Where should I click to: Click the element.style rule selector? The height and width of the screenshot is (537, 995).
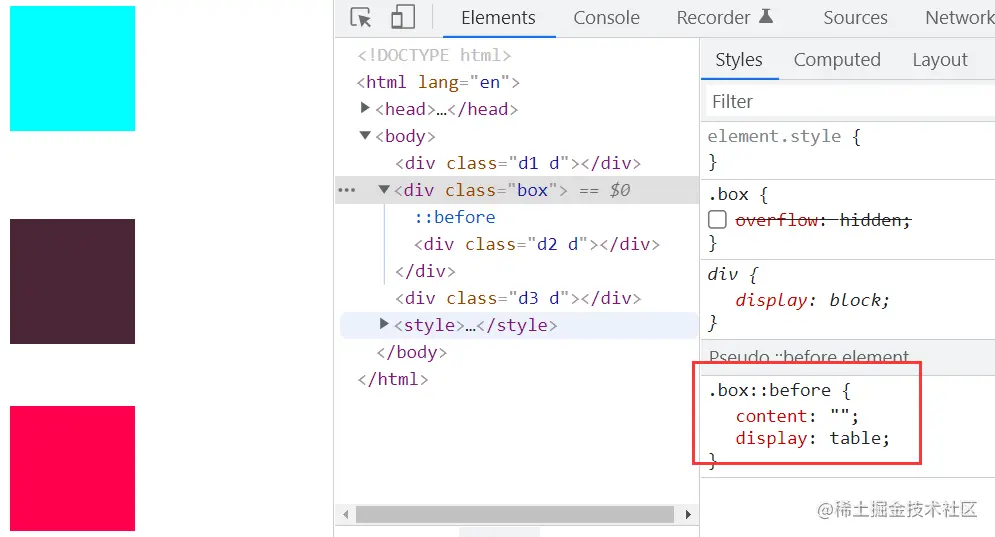[774, 136]
